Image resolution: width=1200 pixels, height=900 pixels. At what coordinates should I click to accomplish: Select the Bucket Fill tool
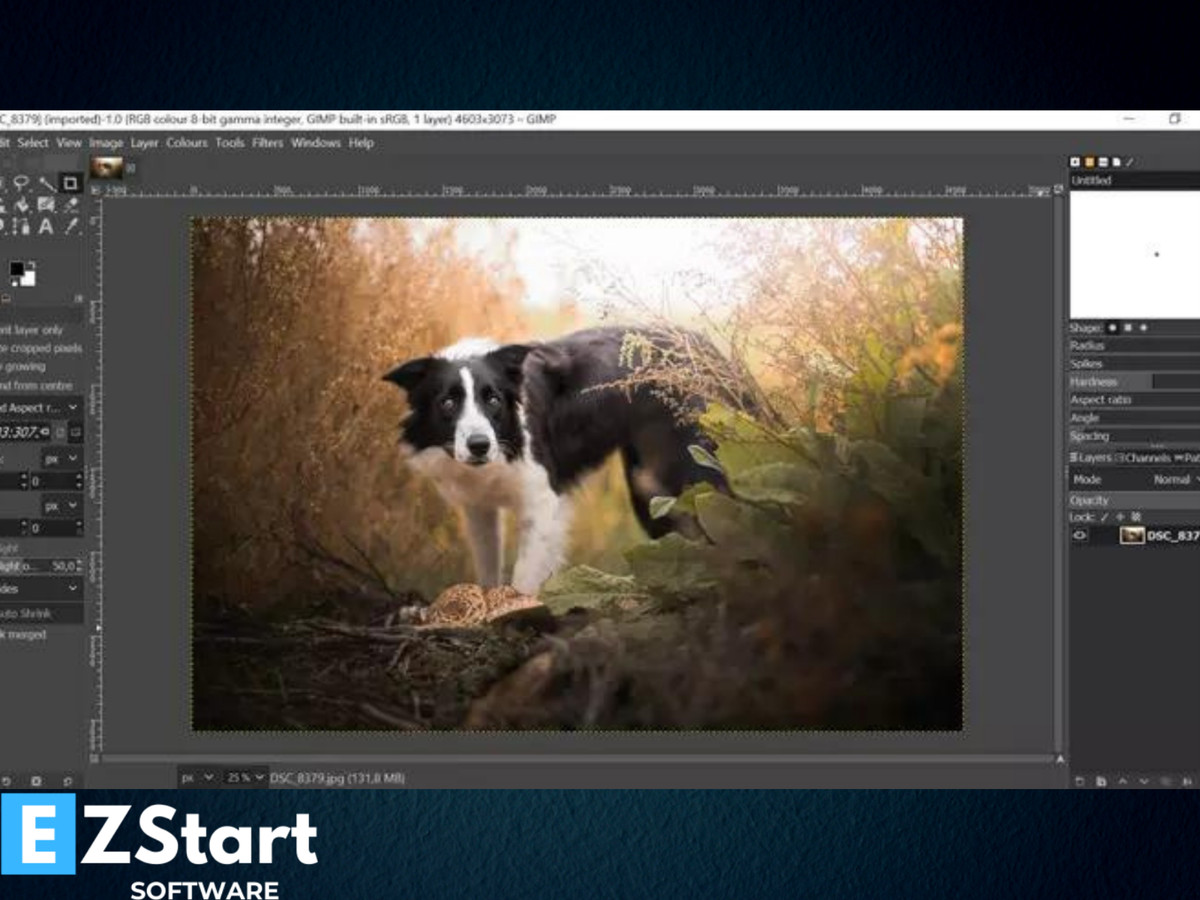pos(21,205)
